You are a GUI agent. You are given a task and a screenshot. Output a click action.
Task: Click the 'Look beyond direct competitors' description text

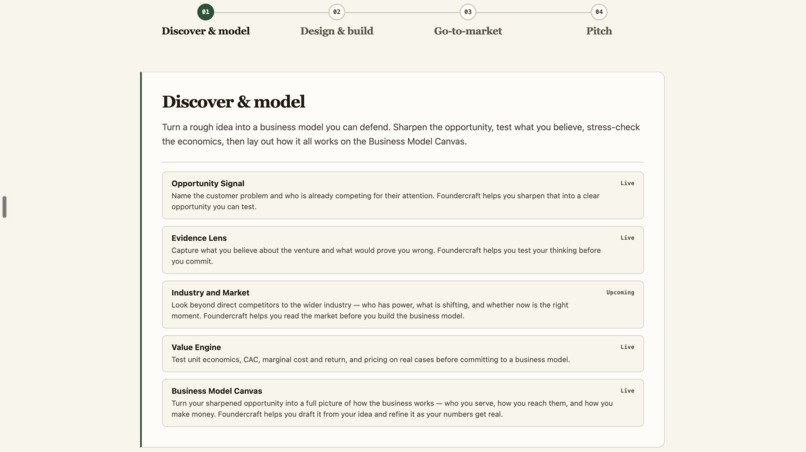coord(370,310)
